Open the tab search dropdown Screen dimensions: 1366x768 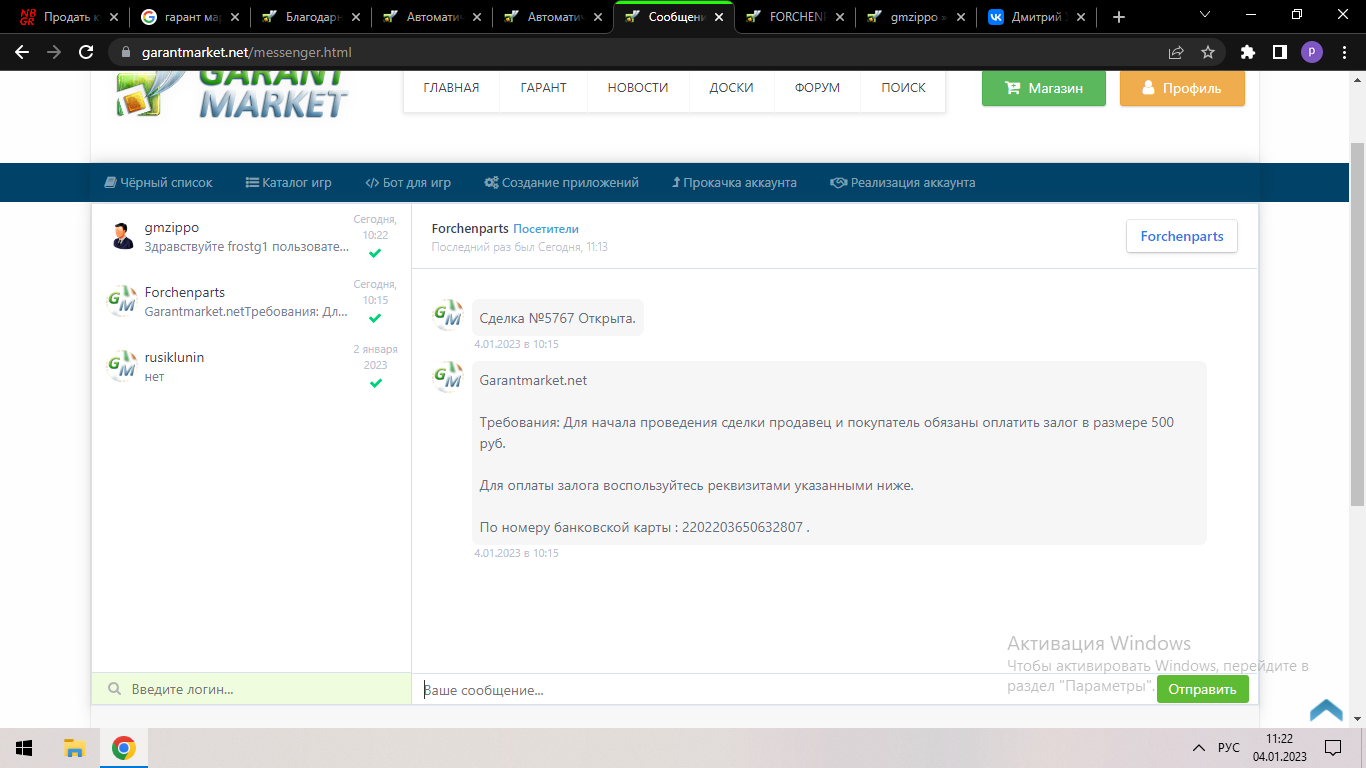1204,14
